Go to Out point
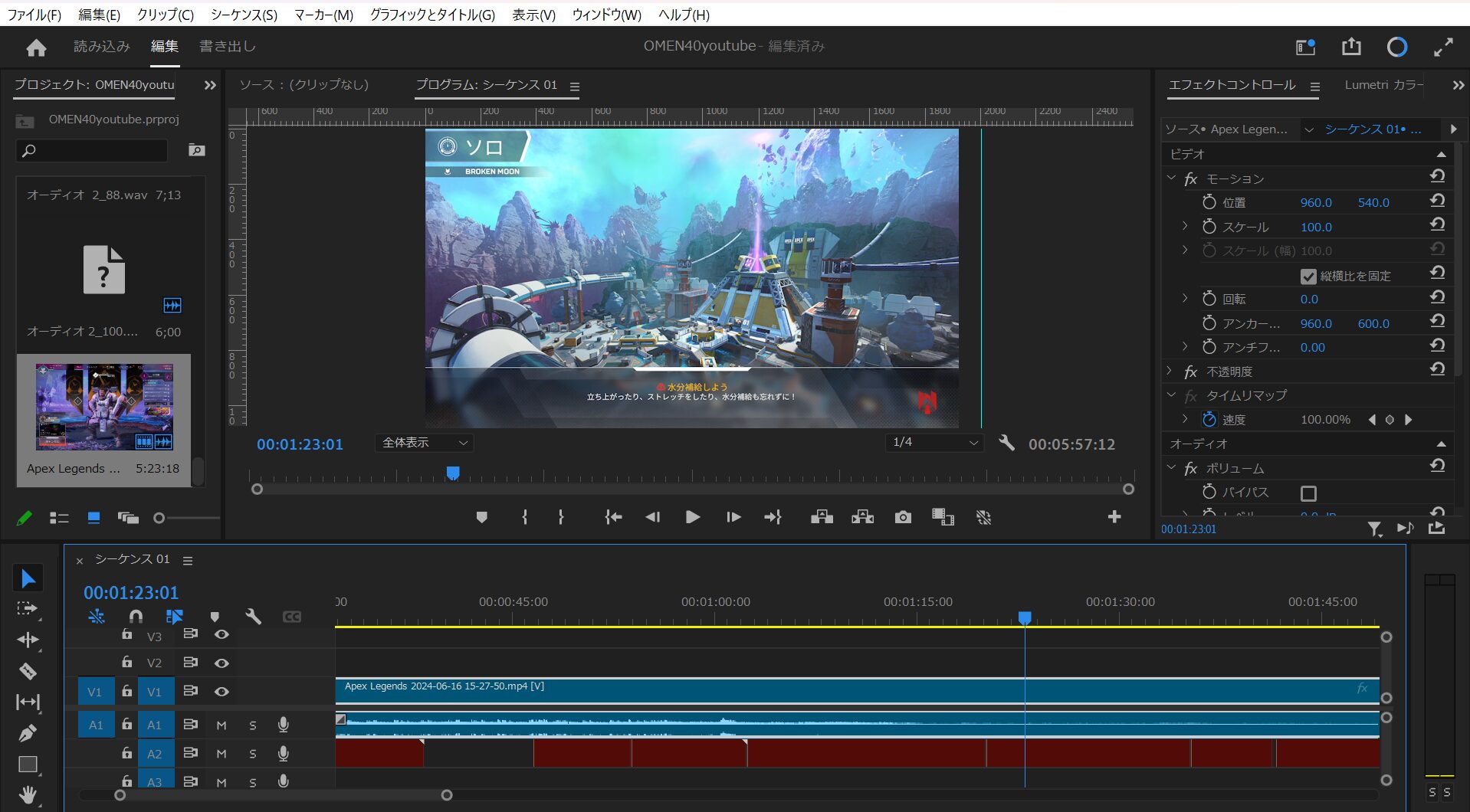 (x=773, y=518)
